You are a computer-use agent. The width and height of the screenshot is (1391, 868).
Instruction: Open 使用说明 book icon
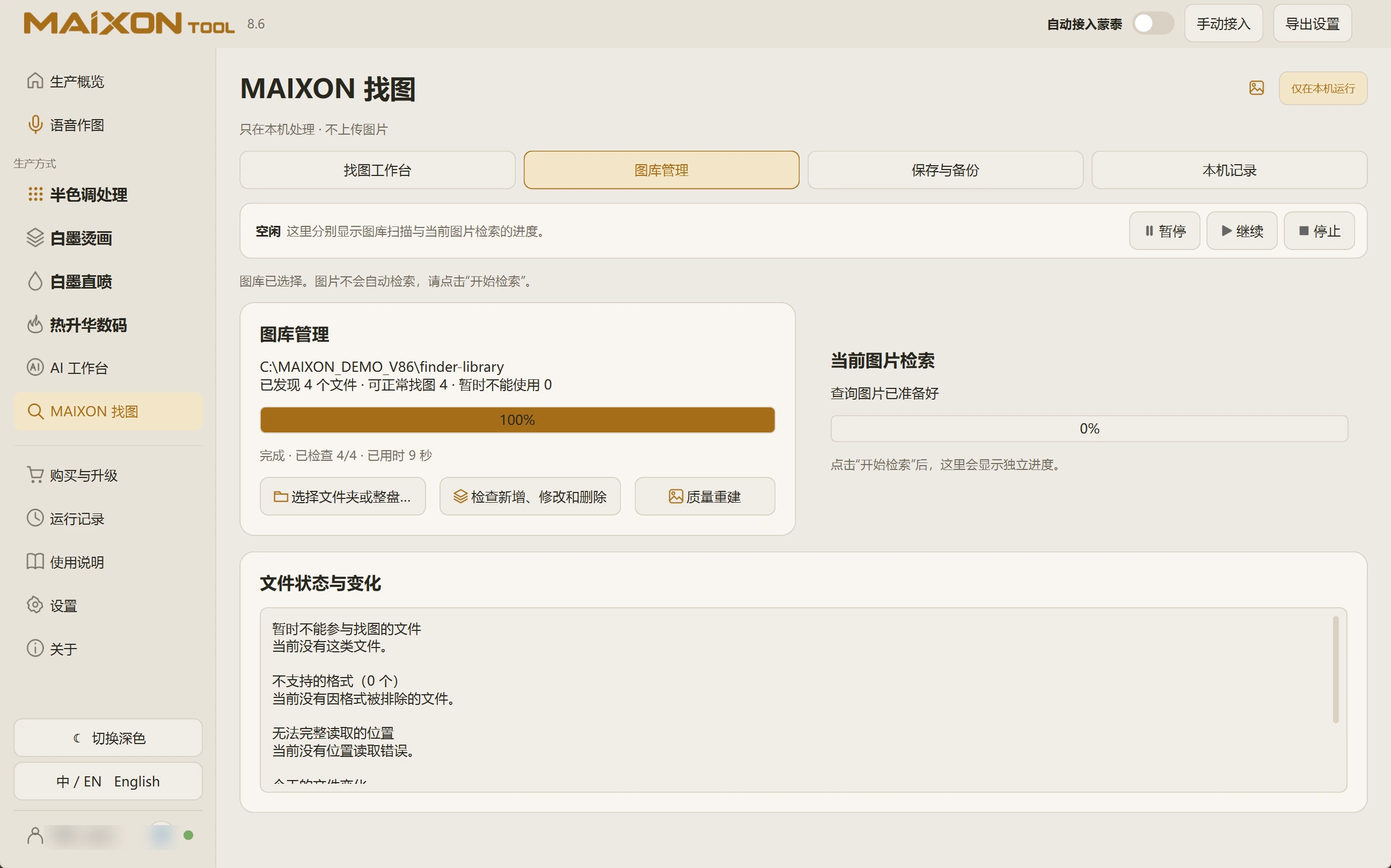click(x=35, y=562)
